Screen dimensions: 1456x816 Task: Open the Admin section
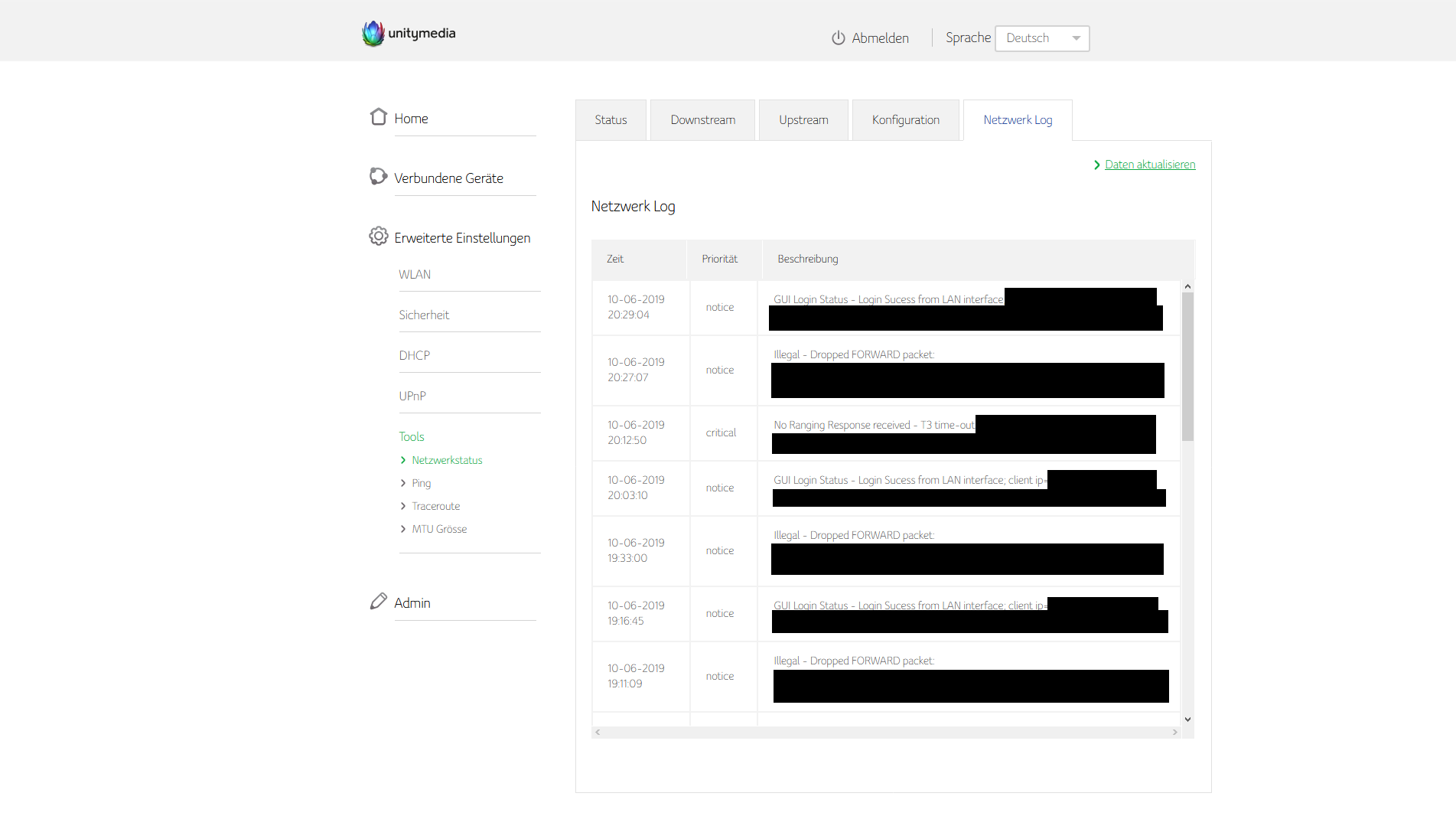[412, 603]
